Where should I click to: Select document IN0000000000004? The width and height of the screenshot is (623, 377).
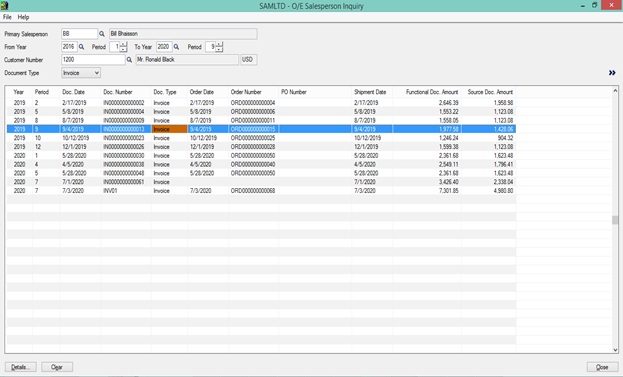124,112
